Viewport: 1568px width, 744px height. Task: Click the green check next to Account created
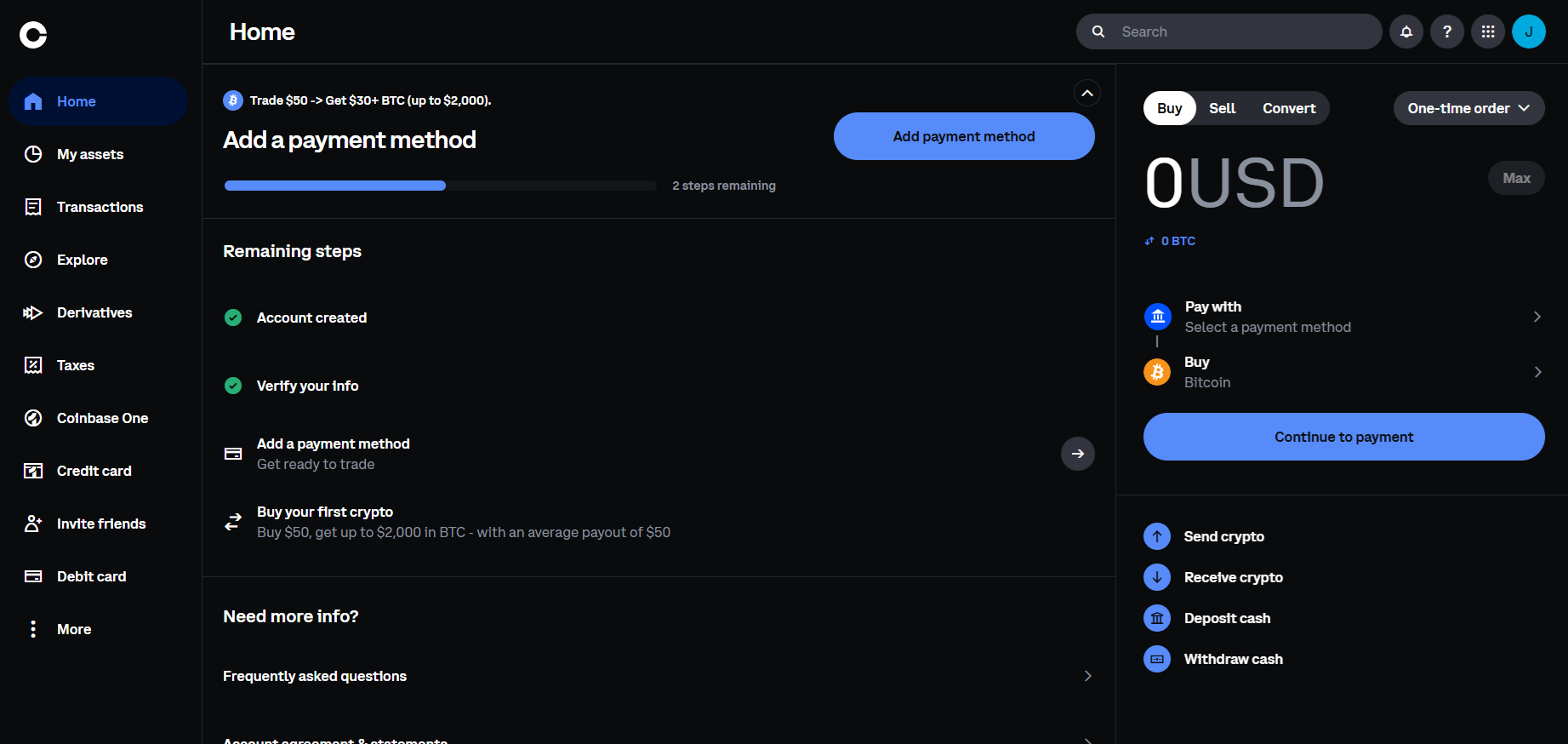coord(233,318)
